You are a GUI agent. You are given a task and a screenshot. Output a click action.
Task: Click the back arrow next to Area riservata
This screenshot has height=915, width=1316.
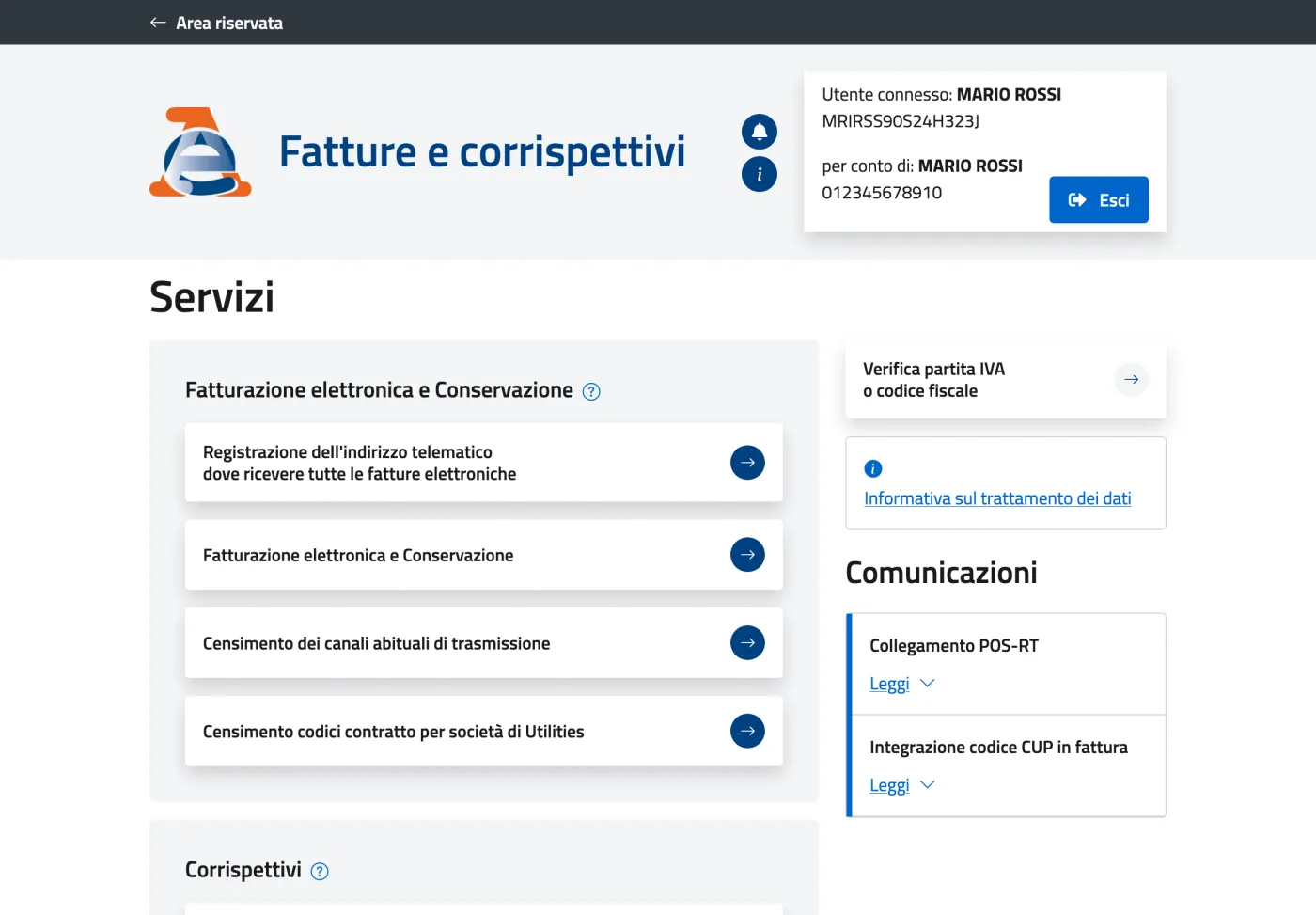[x=158, y=23]
